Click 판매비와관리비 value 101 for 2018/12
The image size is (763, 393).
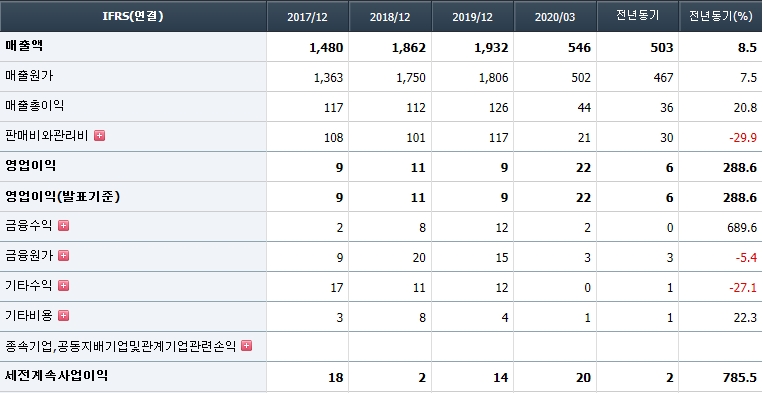pyautogui.click(x=416, y=138)
